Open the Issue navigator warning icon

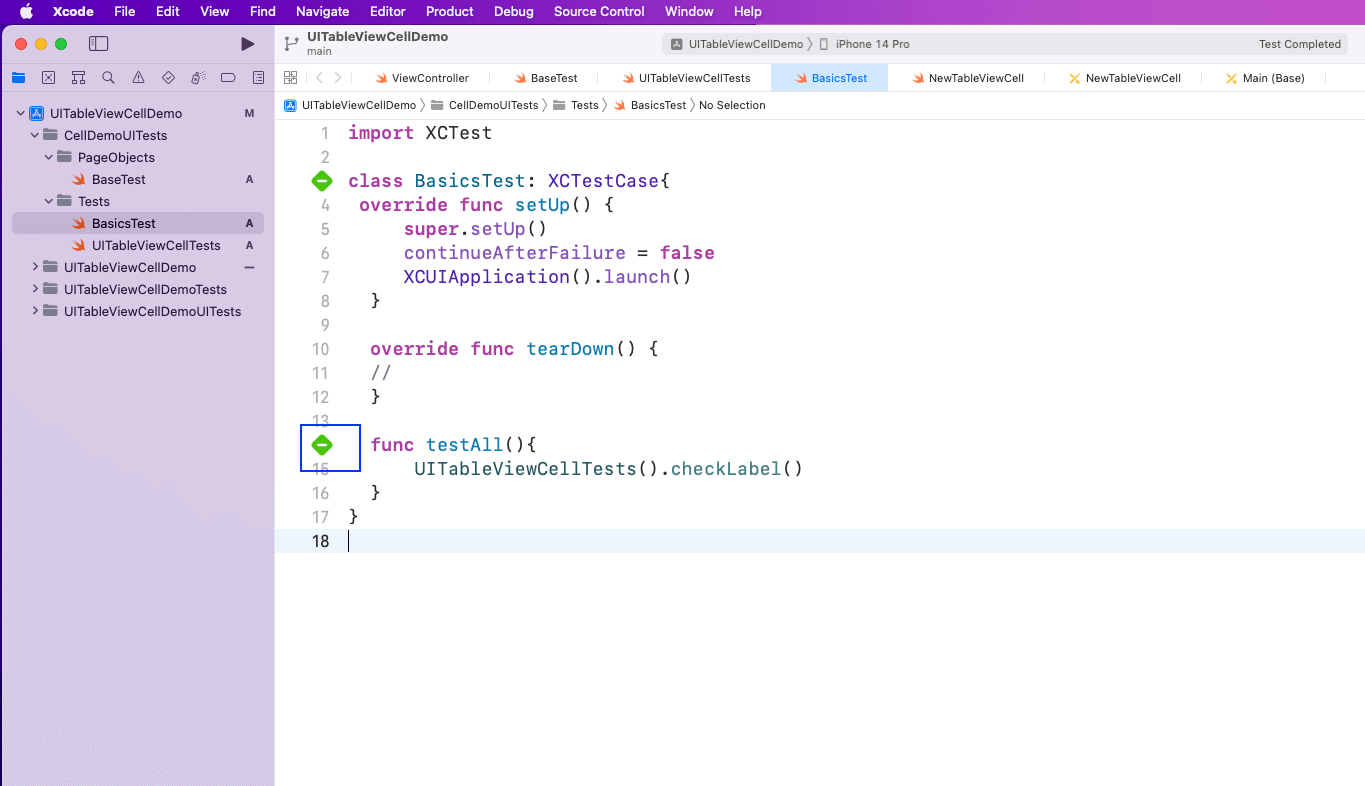tap(138, 78)
